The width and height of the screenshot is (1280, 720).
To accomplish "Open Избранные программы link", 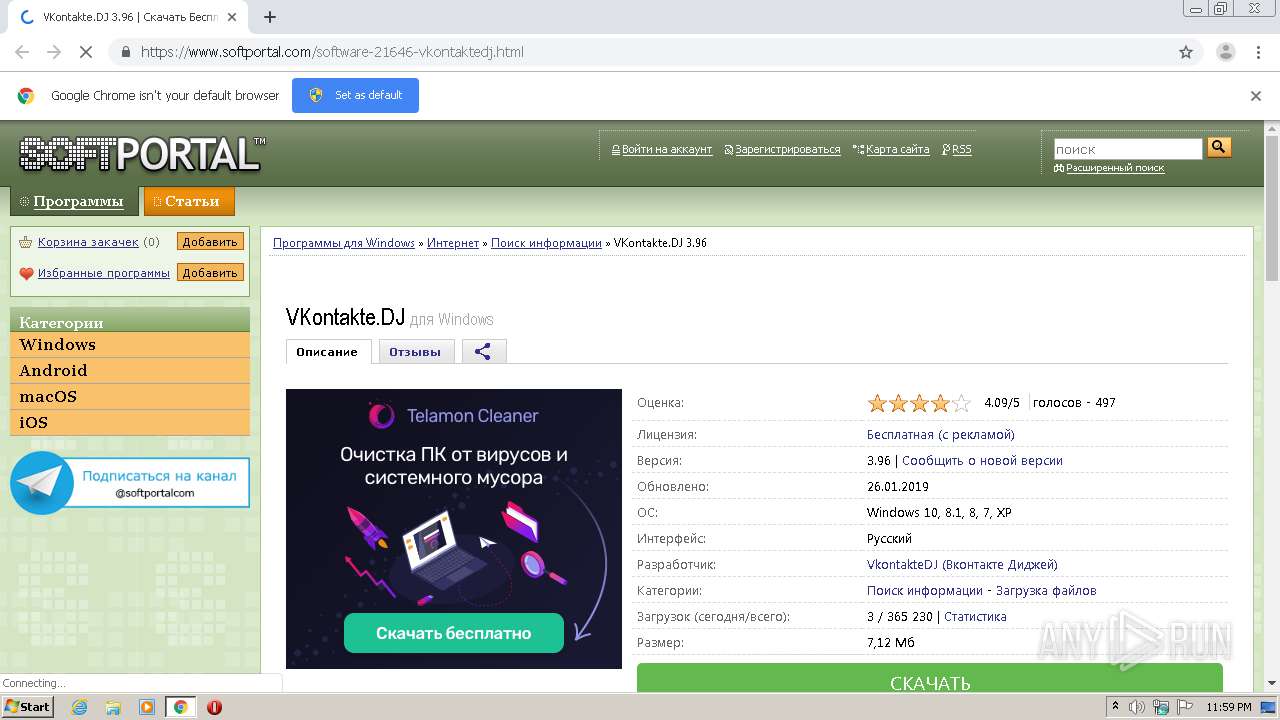I will point(104,273).
